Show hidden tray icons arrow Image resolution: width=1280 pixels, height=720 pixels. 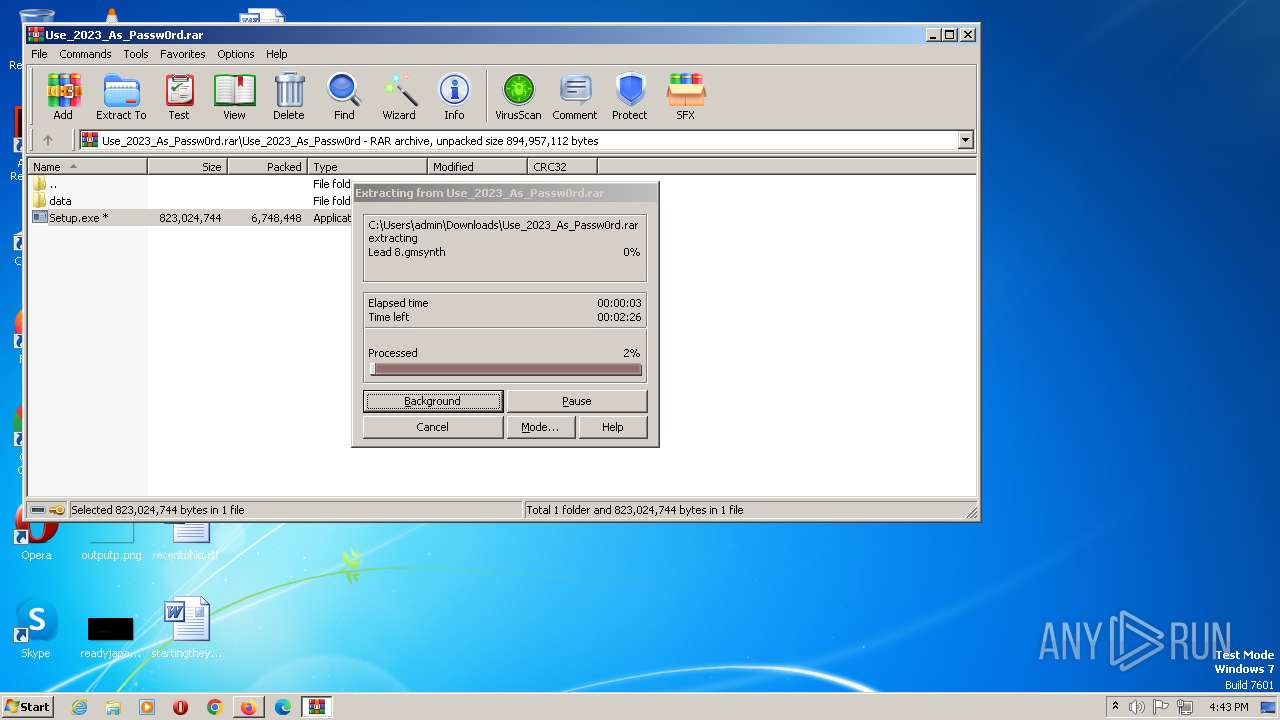[1115, 707]
